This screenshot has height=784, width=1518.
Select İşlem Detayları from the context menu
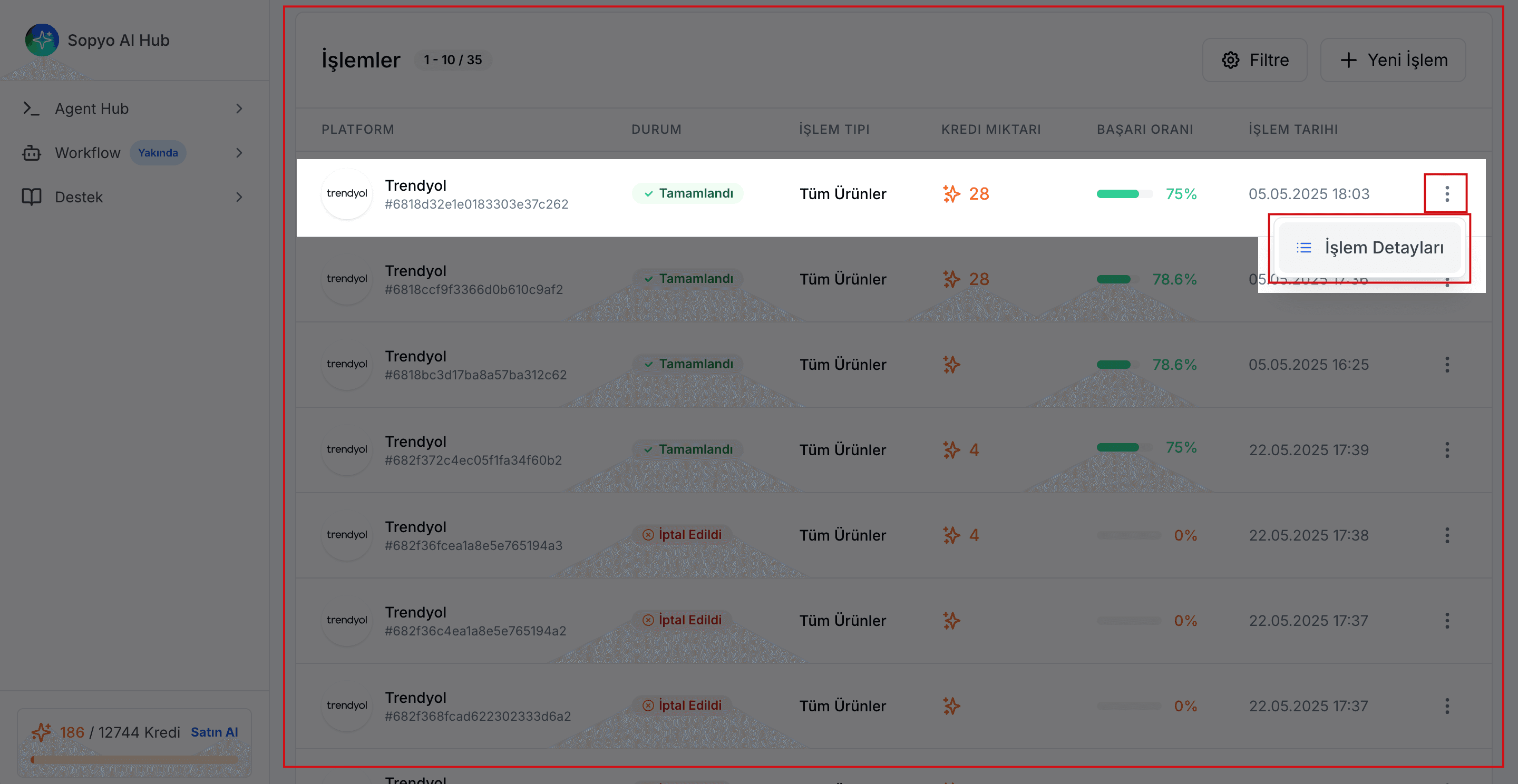click(1369, 248)
